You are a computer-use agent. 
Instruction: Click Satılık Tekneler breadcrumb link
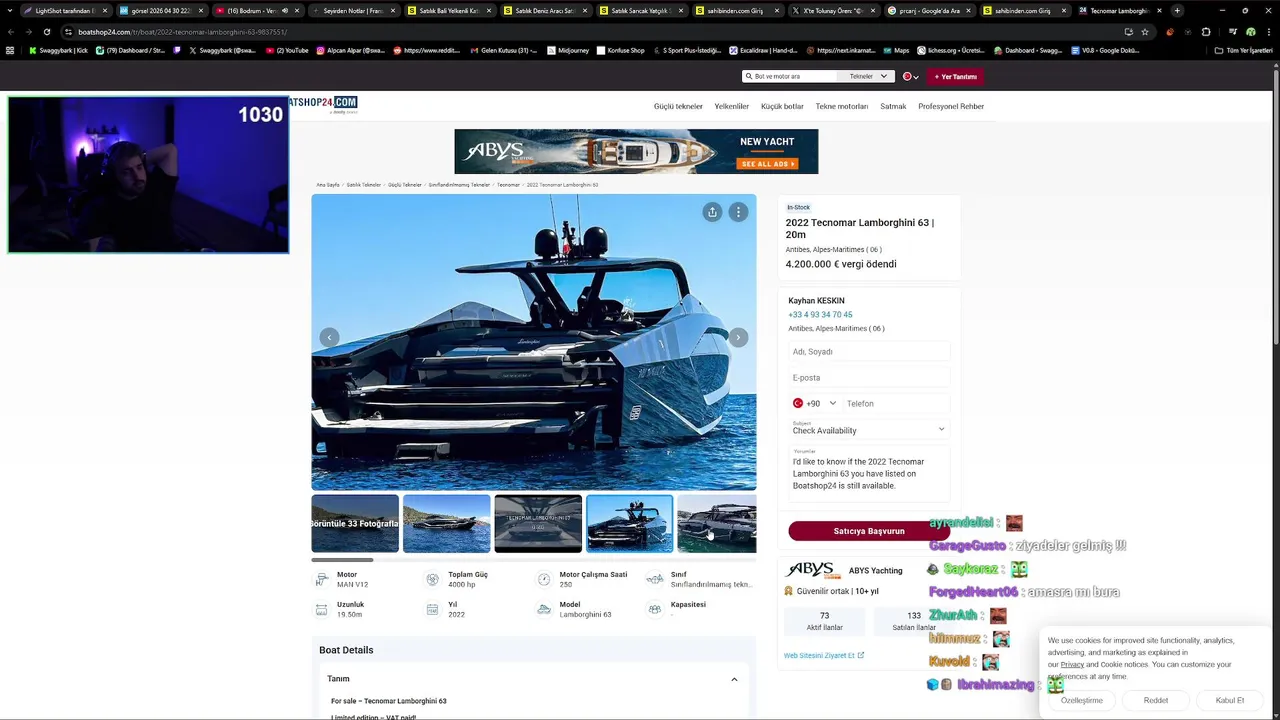tap(364, 185)
